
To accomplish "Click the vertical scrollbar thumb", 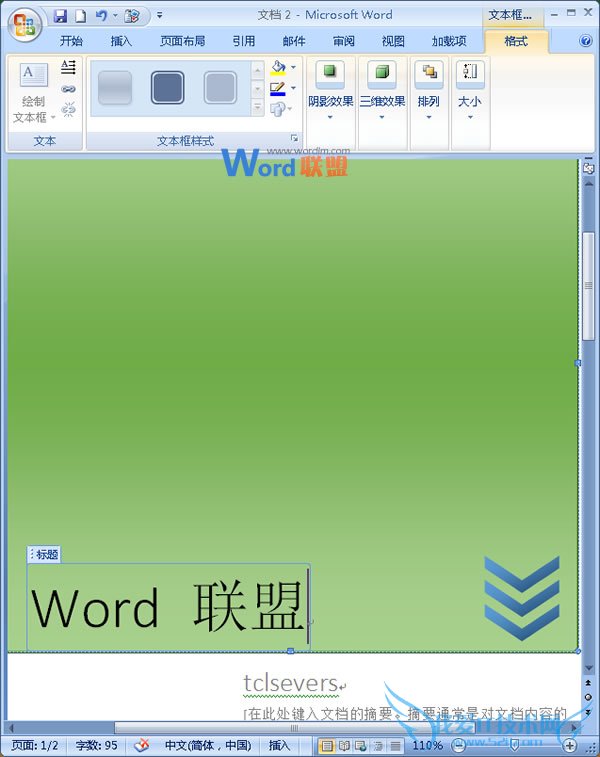I will 588,285.
